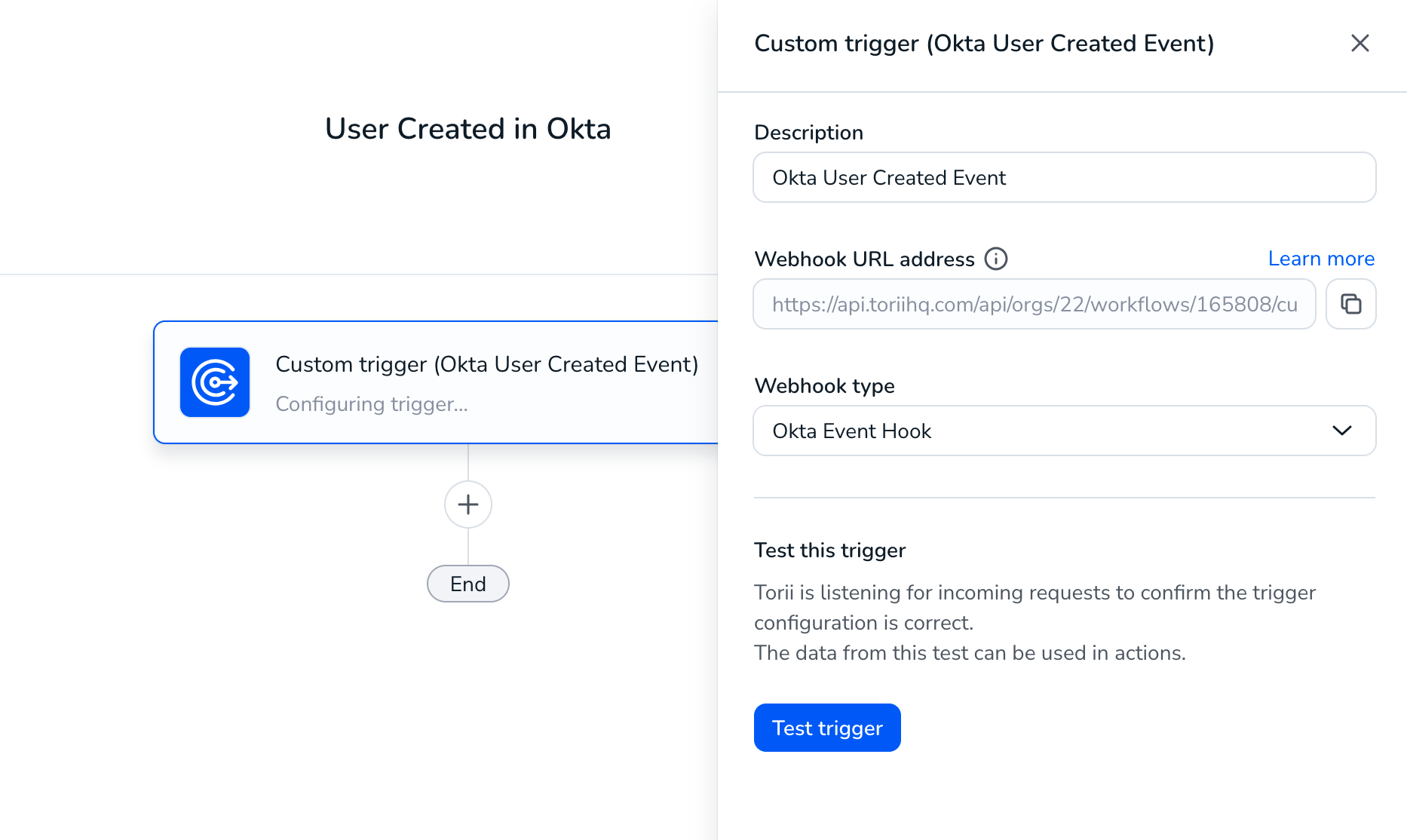Click the panel title 'Custom trigger (Okta User Created Event)'
1407x840 pixels.
[x=984, y=43]
